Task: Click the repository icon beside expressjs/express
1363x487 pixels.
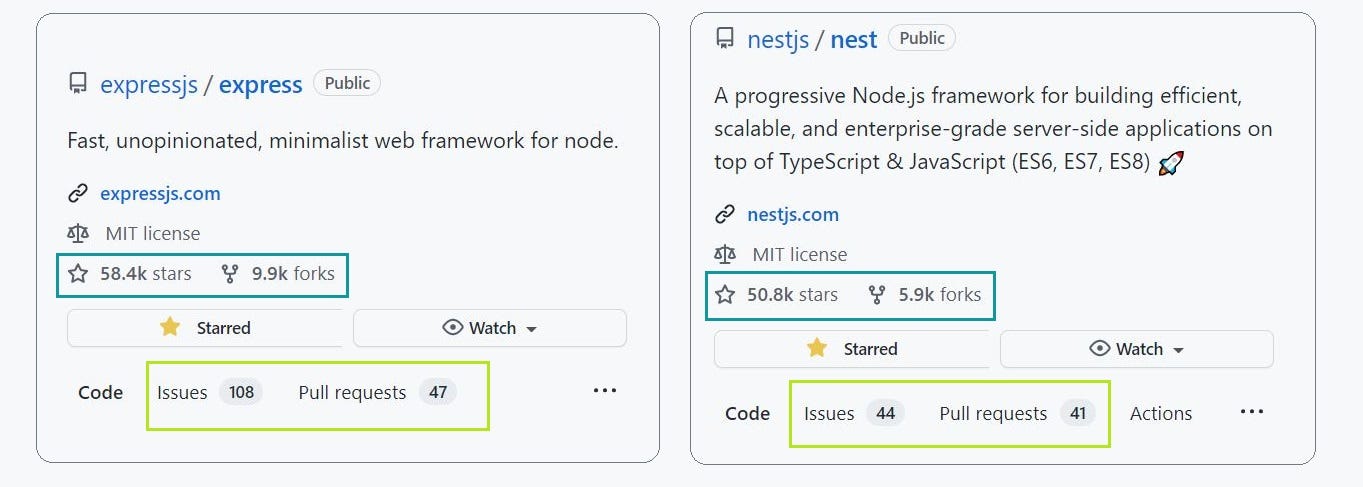Action: (x=78, y=84)
